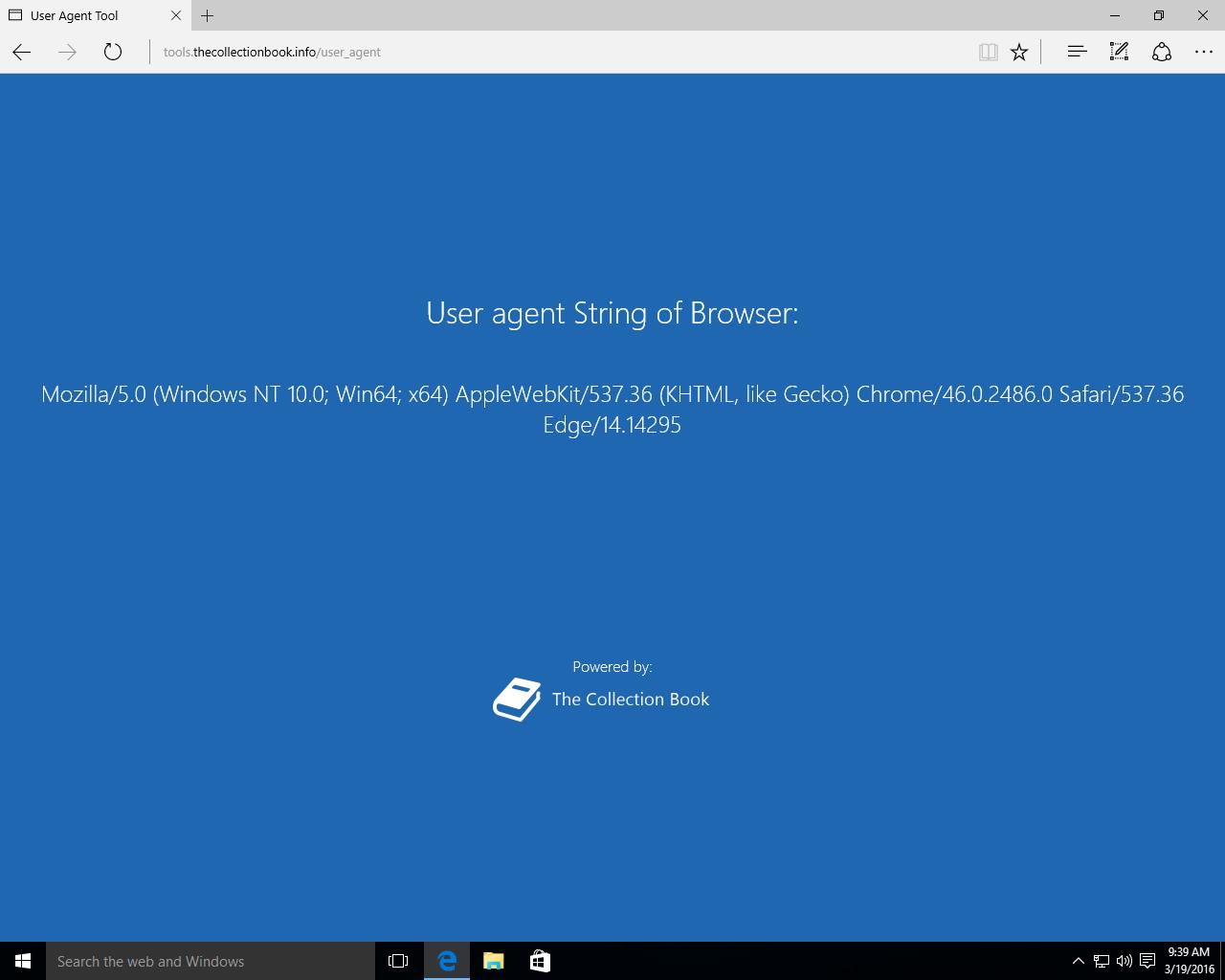Click the Edge/14.14295 text line
This screenshot has height=980, width=1225.
click(612, 425)
